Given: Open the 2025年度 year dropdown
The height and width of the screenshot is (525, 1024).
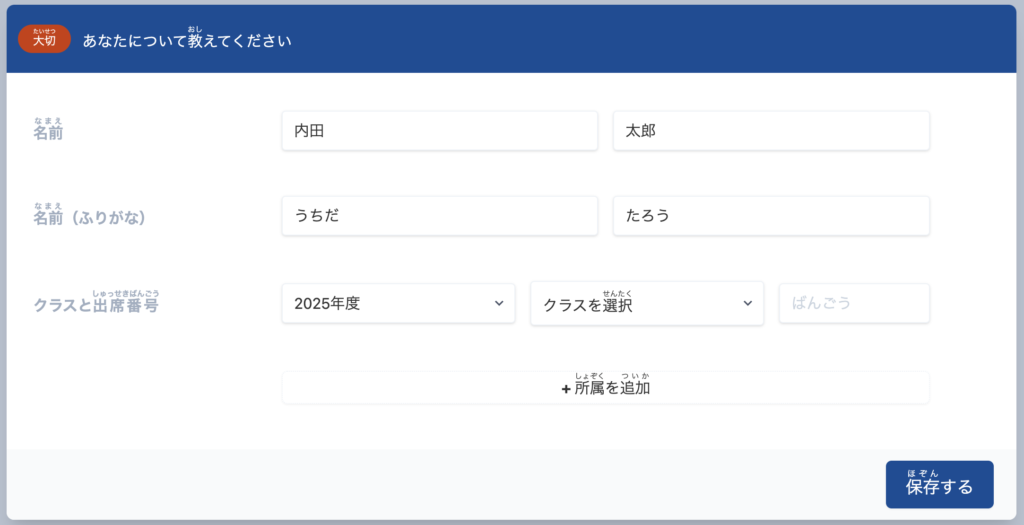Looking at the screenshot, I should coord(398,304).
